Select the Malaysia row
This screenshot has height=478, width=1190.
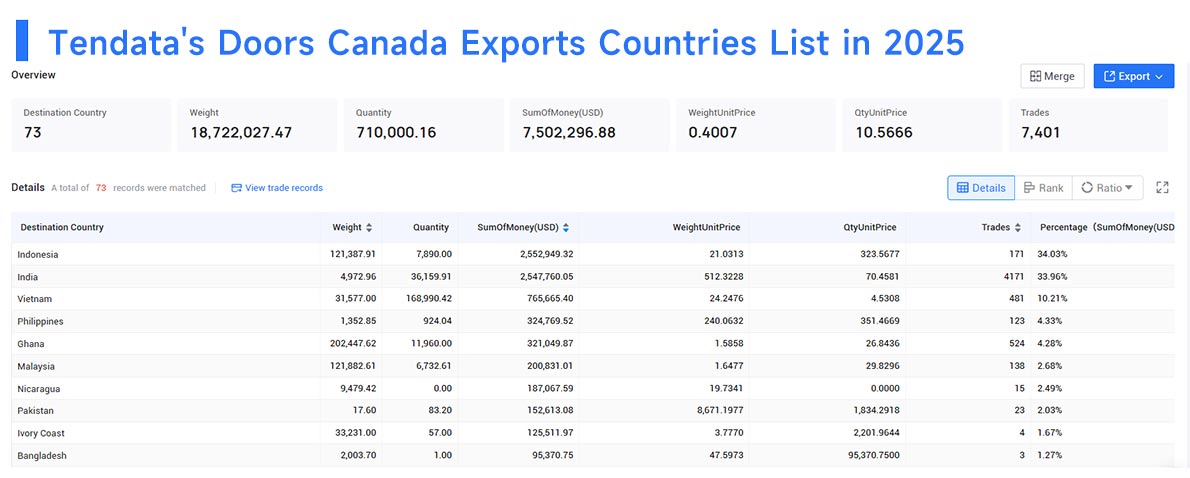click(x=593, y=366)
